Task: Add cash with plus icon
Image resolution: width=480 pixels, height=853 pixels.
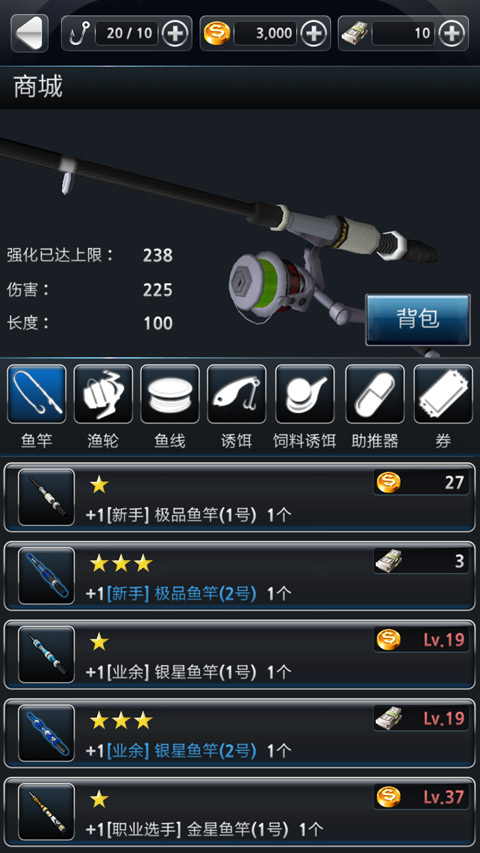Action: (x=452, y=34)
